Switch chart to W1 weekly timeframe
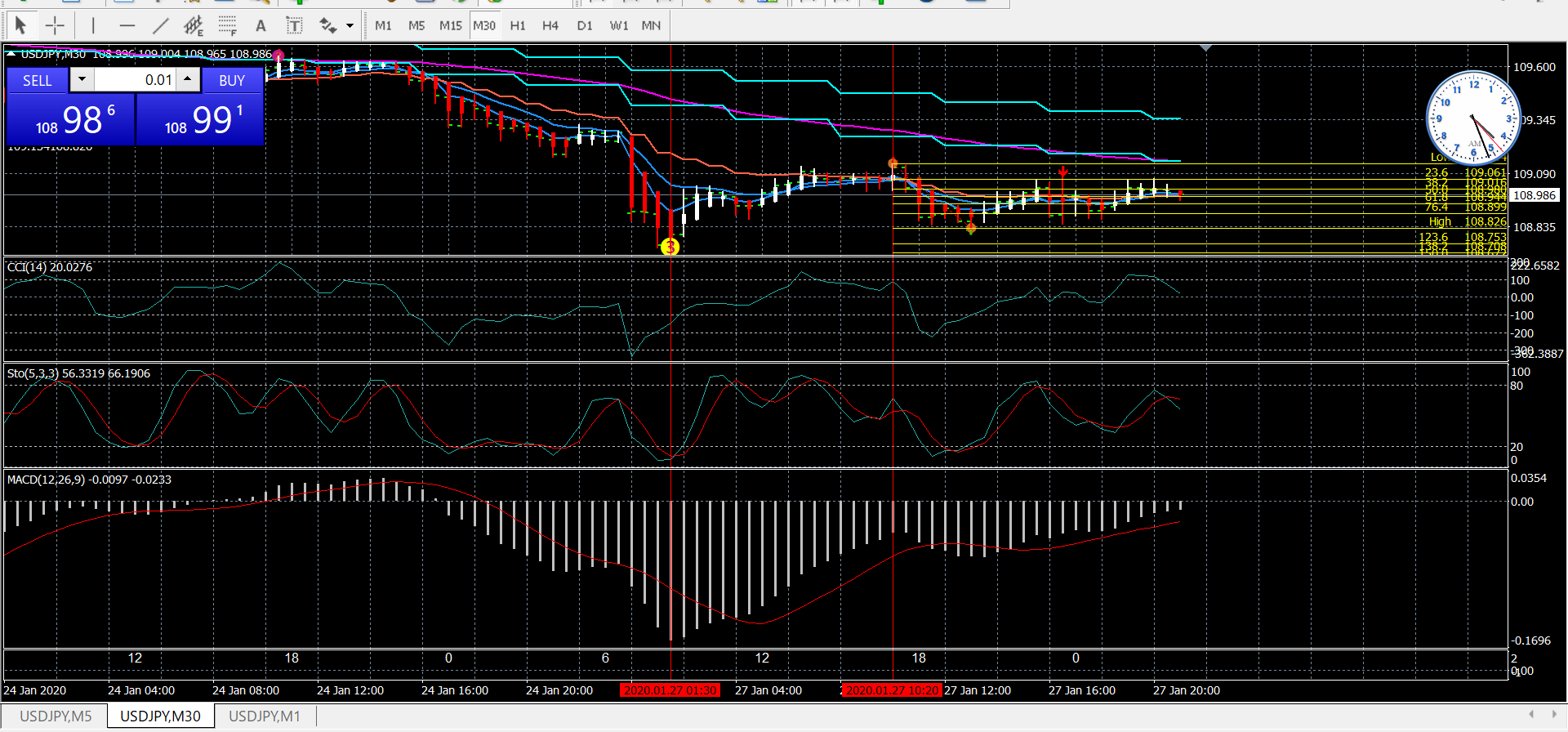 pyautogui.click(x=619, y=25)
